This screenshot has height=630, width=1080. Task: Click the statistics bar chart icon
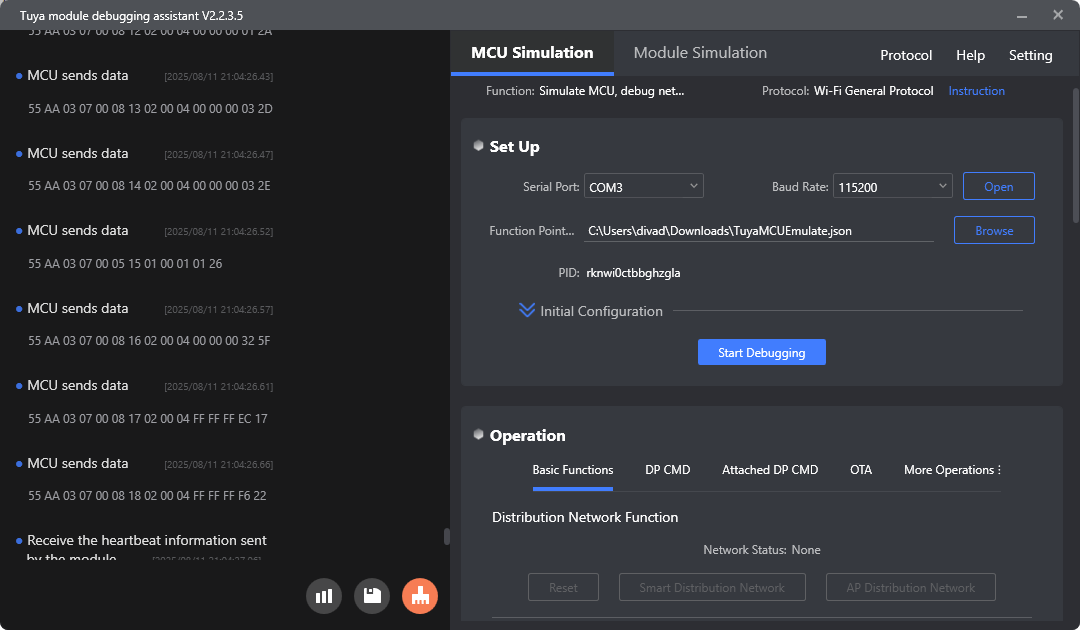324,596
